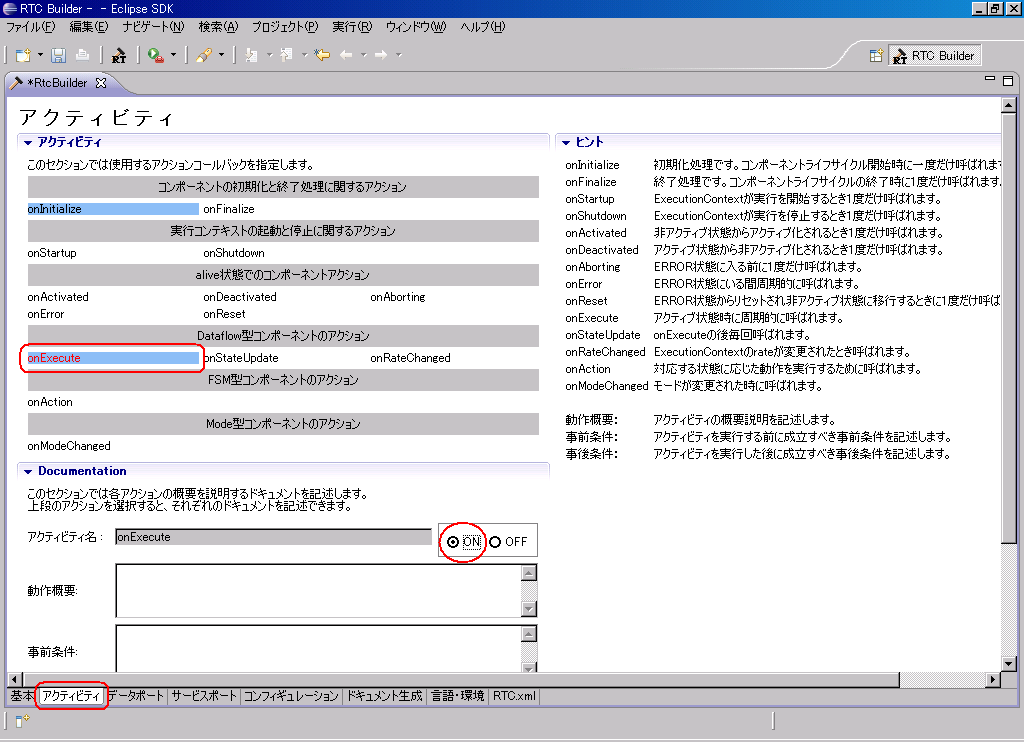Screen dimensions: 1024x742
Task: Open RTC Builder editor hammer icon
Action: point(119,56)
